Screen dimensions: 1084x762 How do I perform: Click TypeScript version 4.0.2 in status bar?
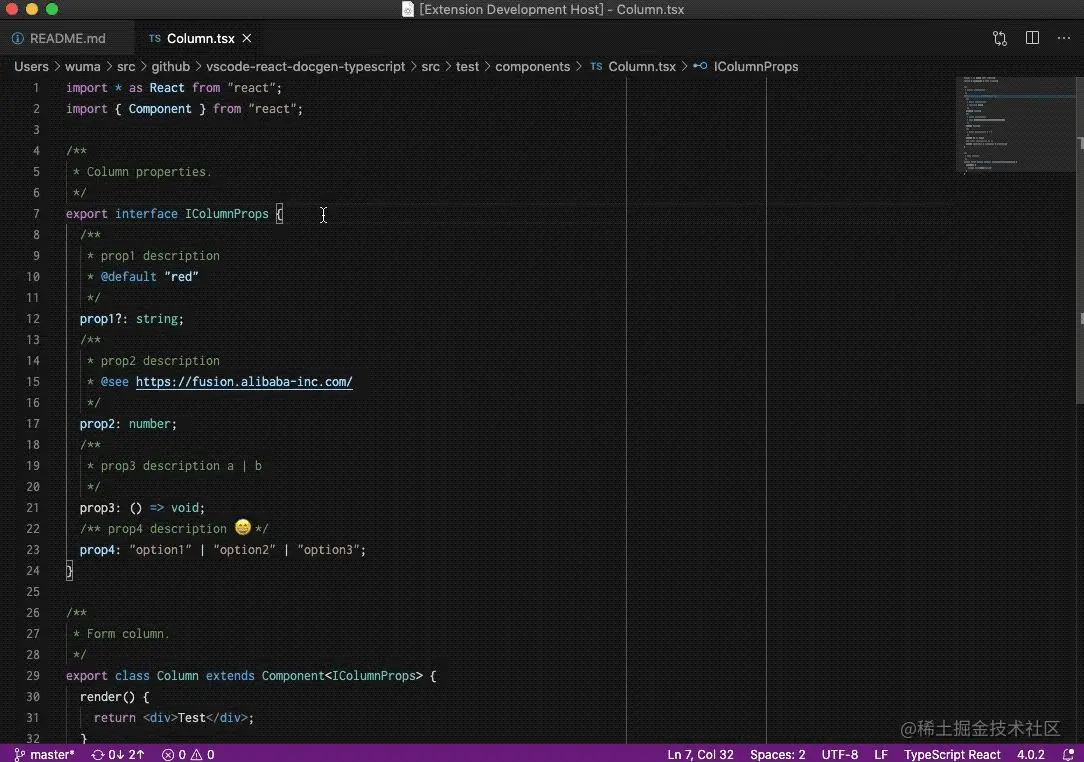tap(1030, 754)
